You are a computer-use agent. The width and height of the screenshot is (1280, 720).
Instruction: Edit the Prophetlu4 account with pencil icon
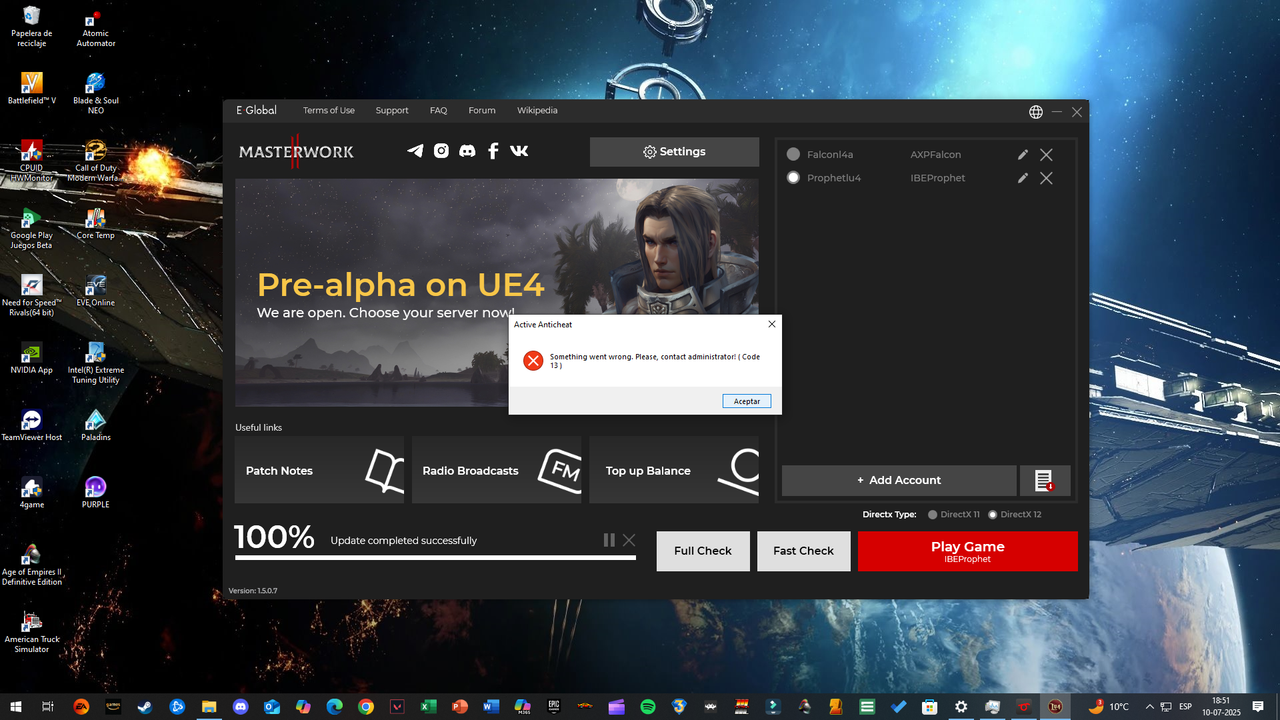(x=1023, y=178)
